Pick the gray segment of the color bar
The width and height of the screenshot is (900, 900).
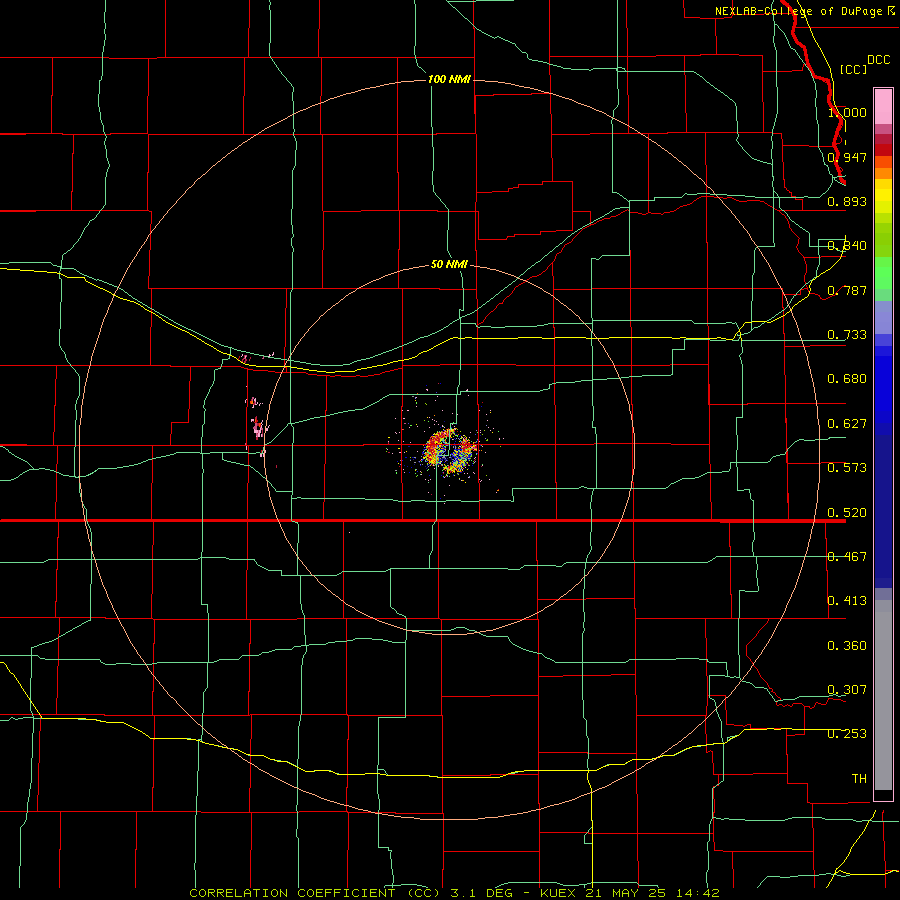(x=883, y=695)
